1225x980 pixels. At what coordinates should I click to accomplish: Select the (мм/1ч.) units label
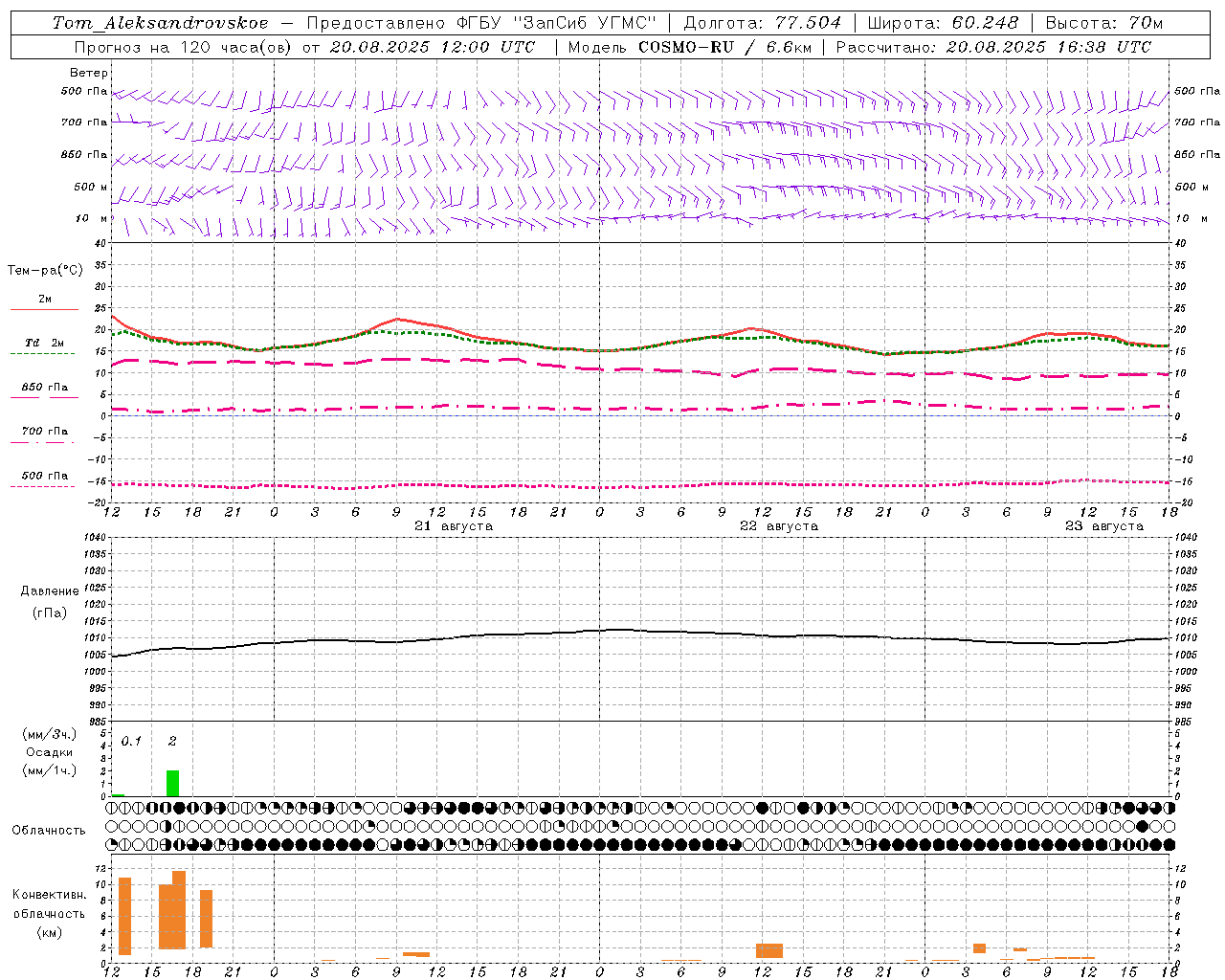click(49, 769)
